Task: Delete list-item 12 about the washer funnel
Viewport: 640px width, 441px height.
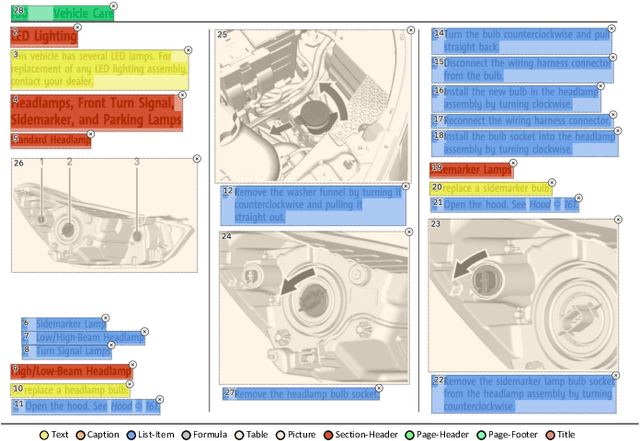Action: click(405, 186)
